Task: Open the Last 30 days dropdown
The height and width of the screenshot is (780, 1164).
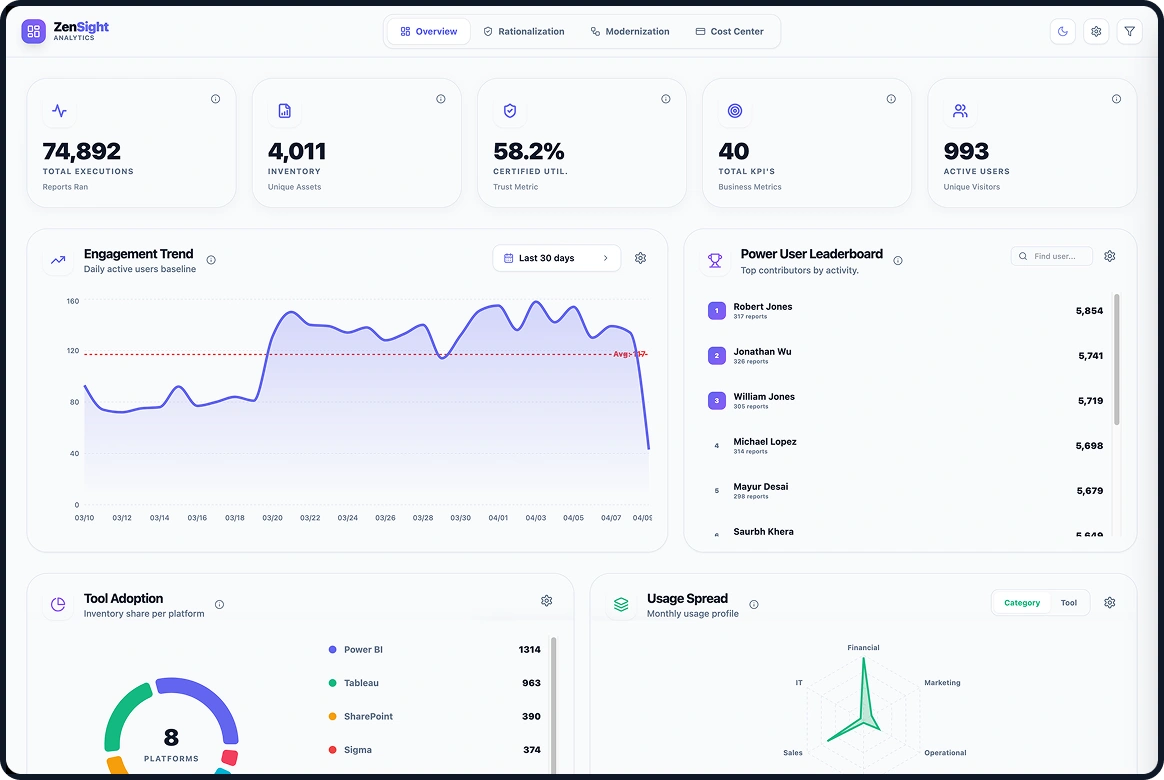Action: [556, 257]
